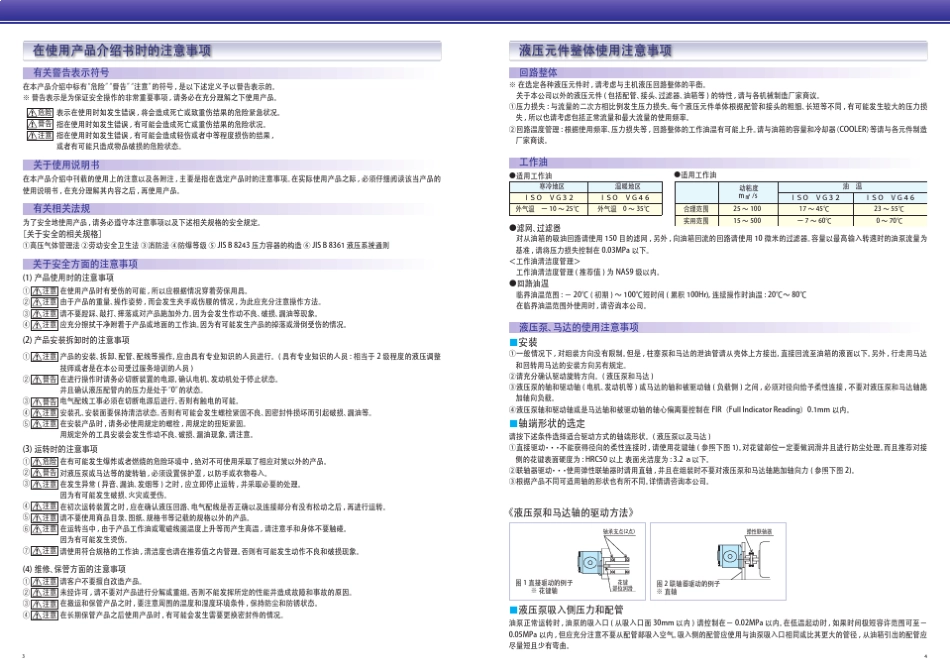Click subheading (1) 产品使用时的注意事项
Image resolution: width=950 pixels, height=672 pixels.
[x=68, y=278]
